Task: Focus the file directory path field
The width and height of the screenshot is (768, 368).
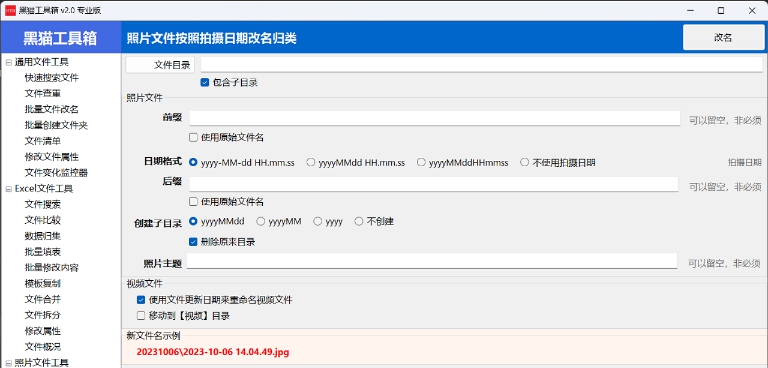Action: pyautogui.click(x=481, y=65)
